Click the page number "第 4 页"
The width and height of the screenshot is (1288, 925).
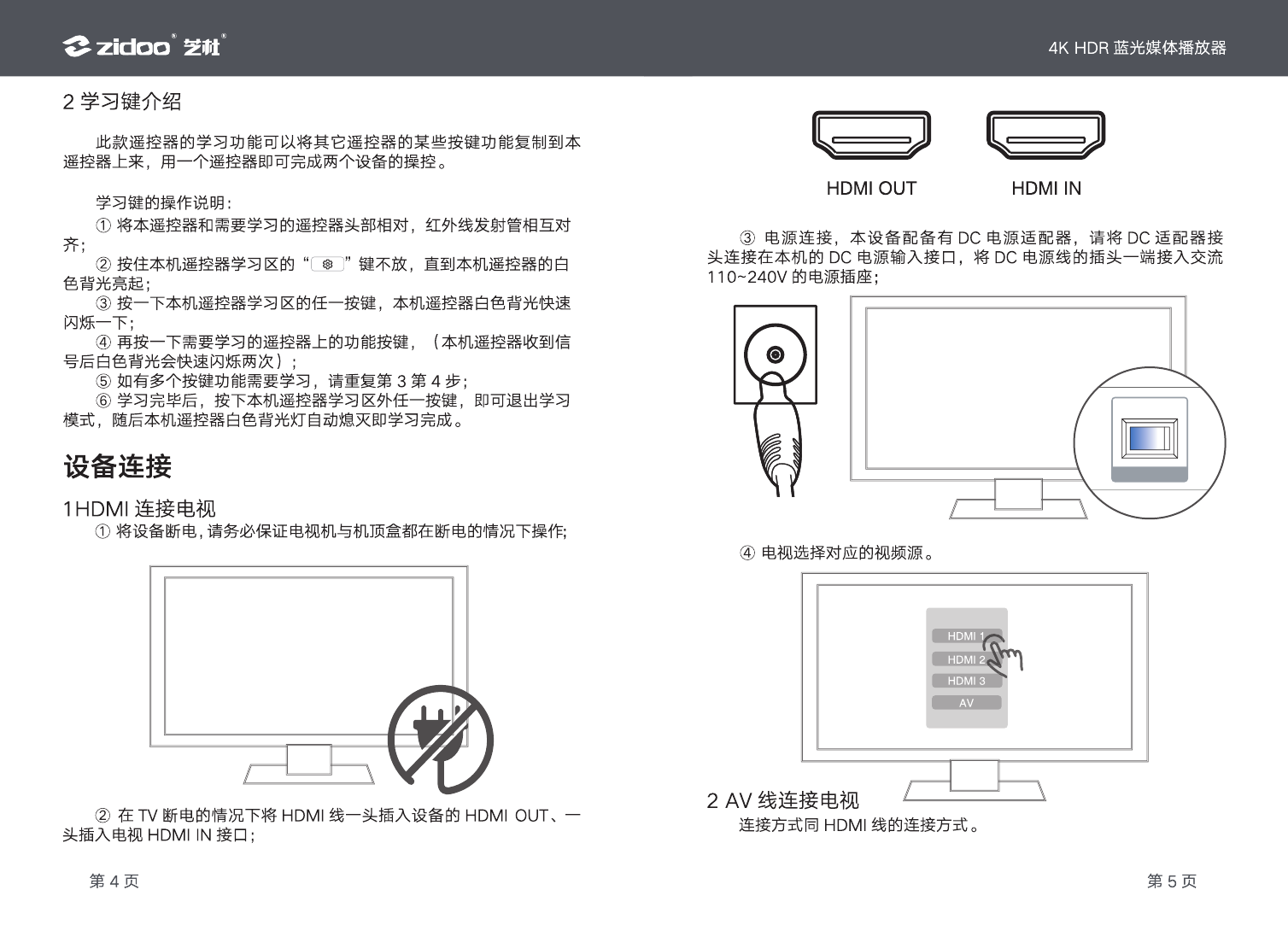(x=114, y=881)
